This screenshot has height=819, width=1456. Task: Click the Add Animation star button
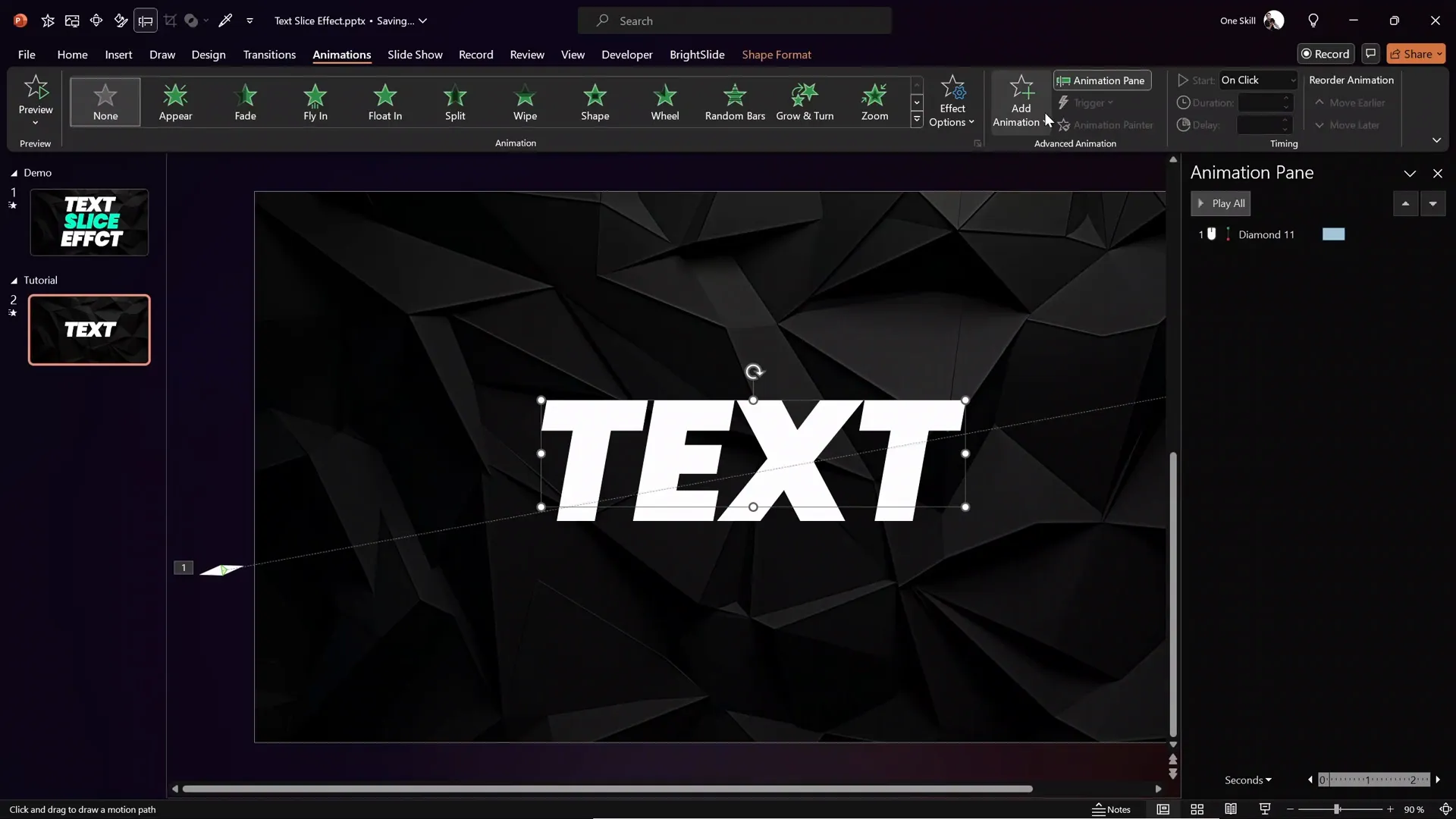click(x=1021, y=101)
